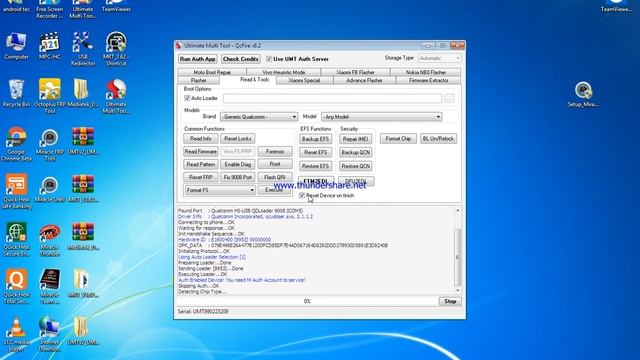This screenshot has width=640, height=360.
Task: Click the log output vertical scrollbar
Action: click(458, 250)
